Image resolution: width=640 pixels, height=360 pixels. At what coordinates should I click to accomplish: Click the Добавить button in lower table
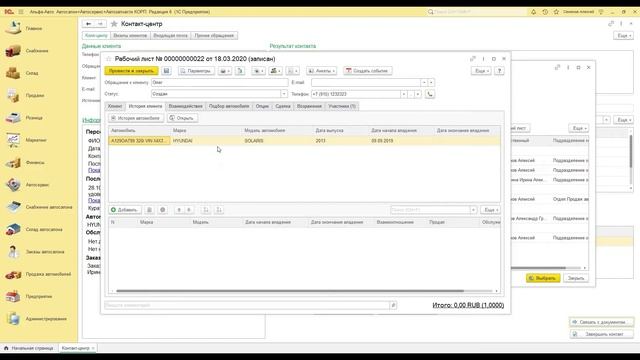124,210
